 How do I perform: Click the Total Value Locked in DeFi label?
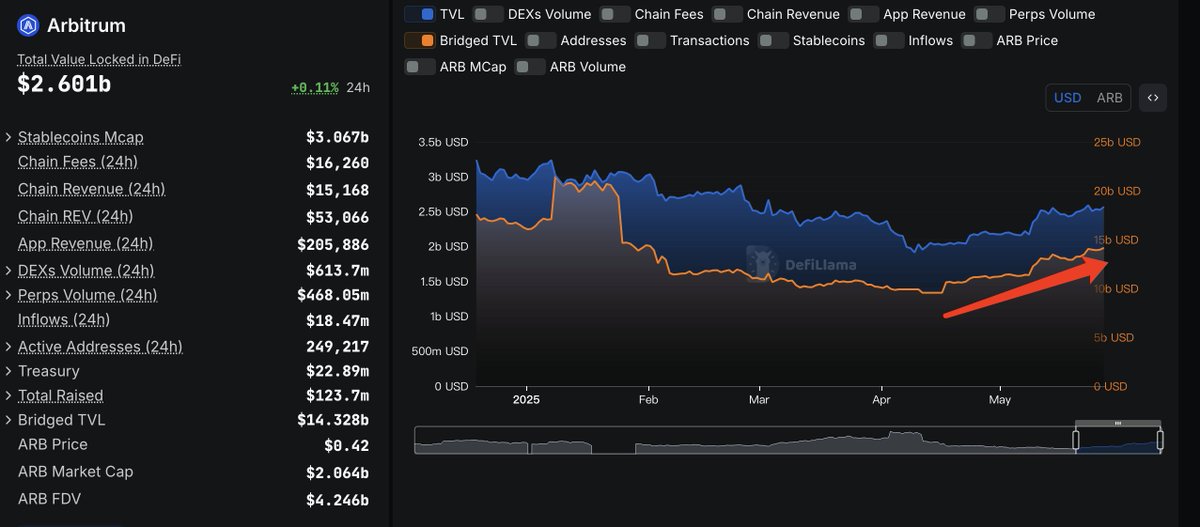[99, 60]
